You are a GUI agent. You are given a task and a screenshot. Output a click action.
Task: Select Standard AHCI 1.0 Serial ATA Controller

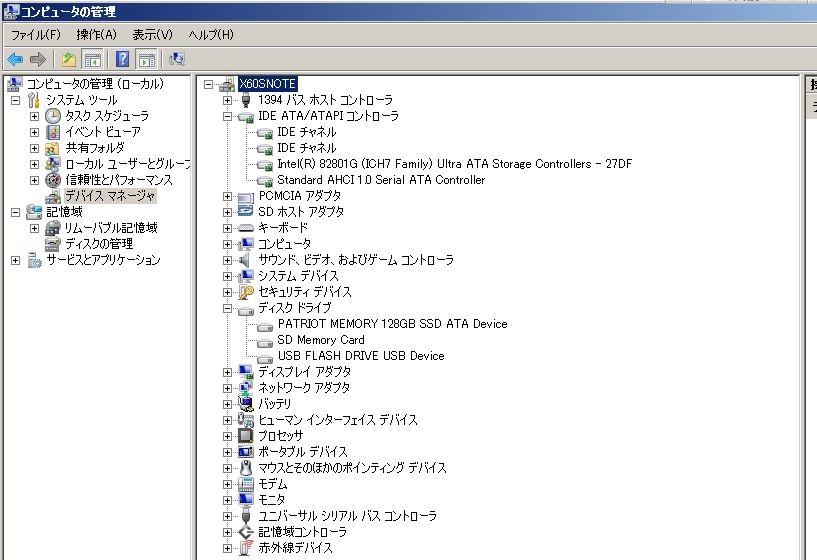(x=381, y=180)
